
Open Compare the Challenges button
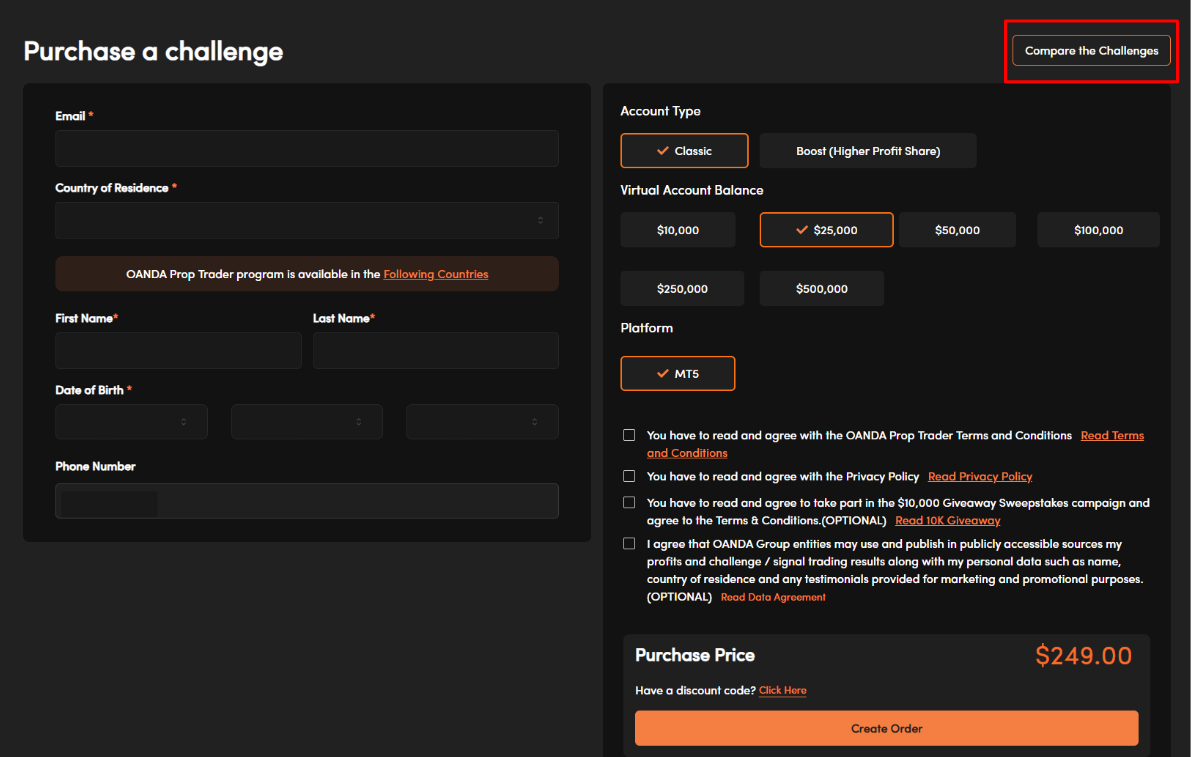pos(1091,51)
